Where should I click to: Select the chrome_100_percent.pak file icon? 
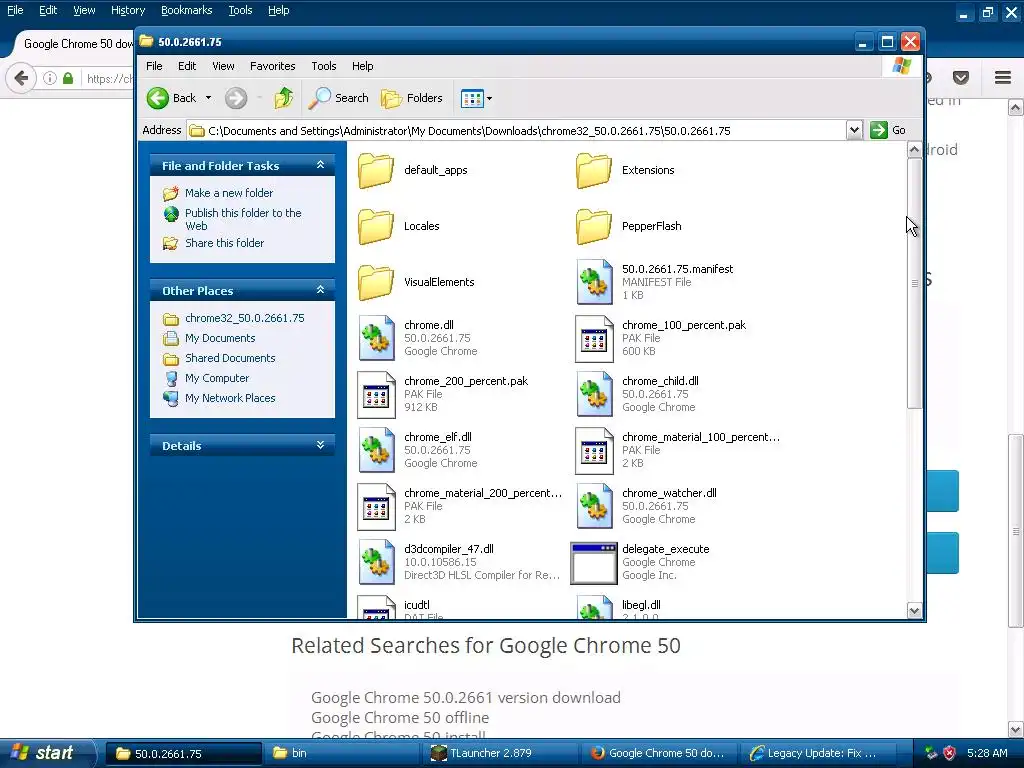tap(594, 338)
